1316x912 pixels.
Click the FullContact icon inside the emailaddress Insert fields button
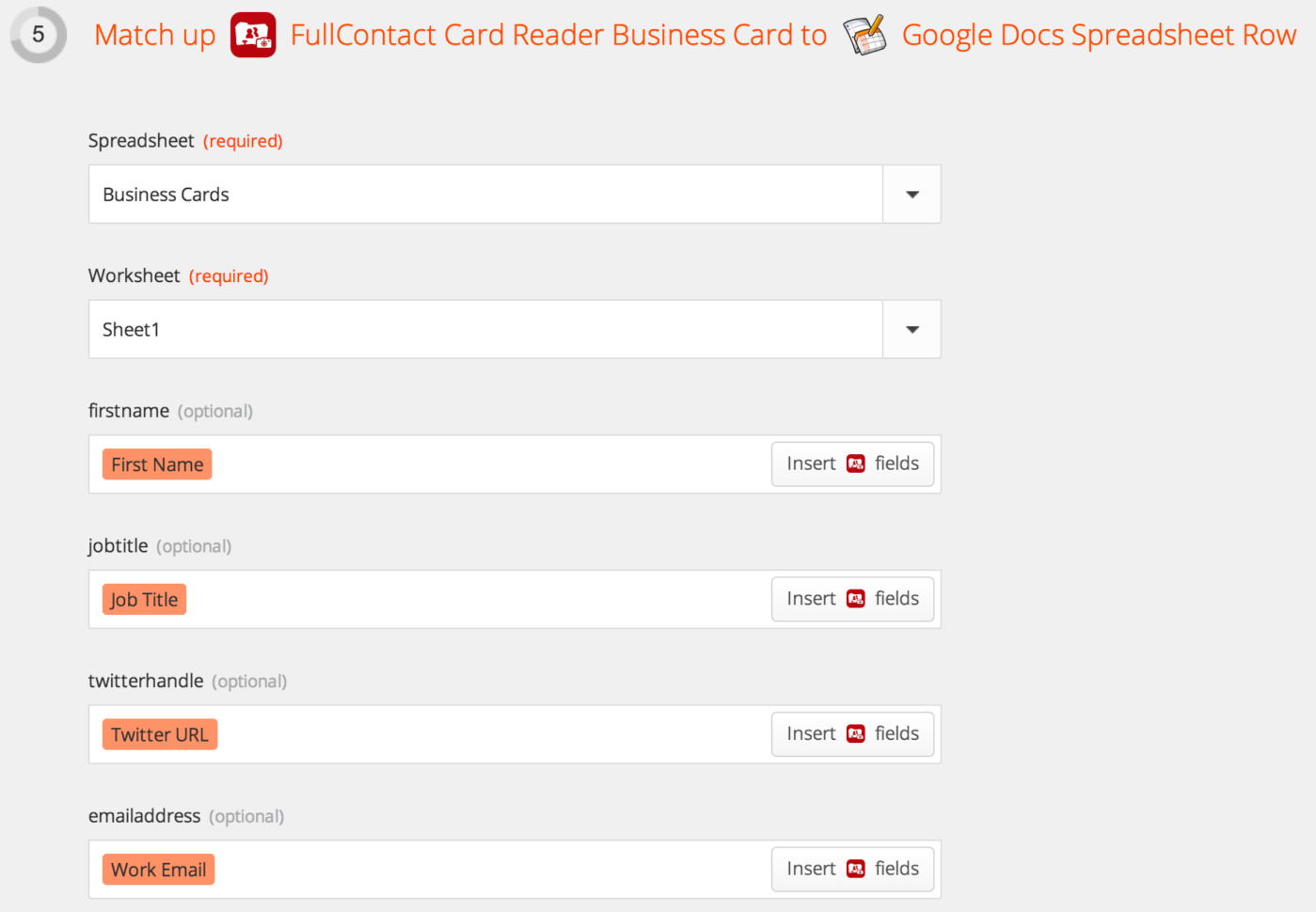[x=855, y=869]
